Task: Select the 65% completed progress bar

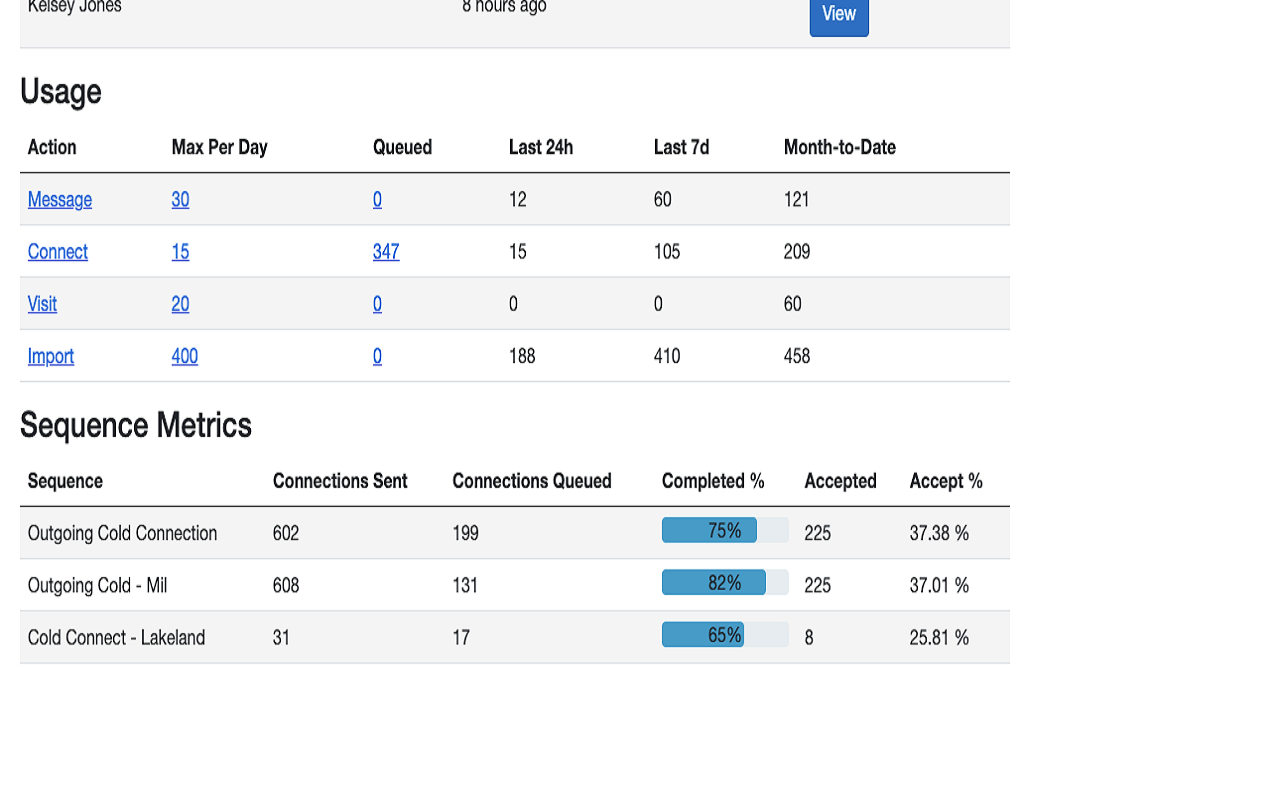Action: coord(724,635)
